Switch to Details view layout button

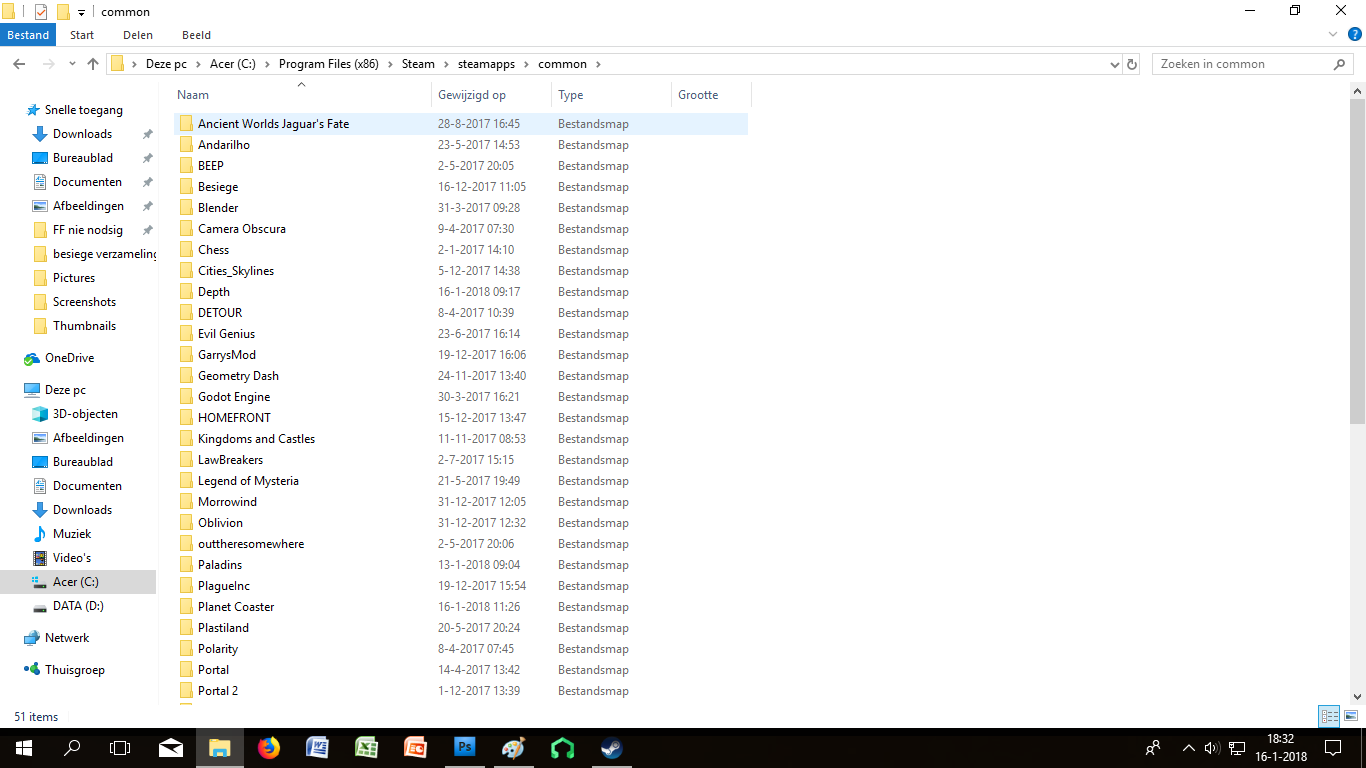tap(1329, 716)
